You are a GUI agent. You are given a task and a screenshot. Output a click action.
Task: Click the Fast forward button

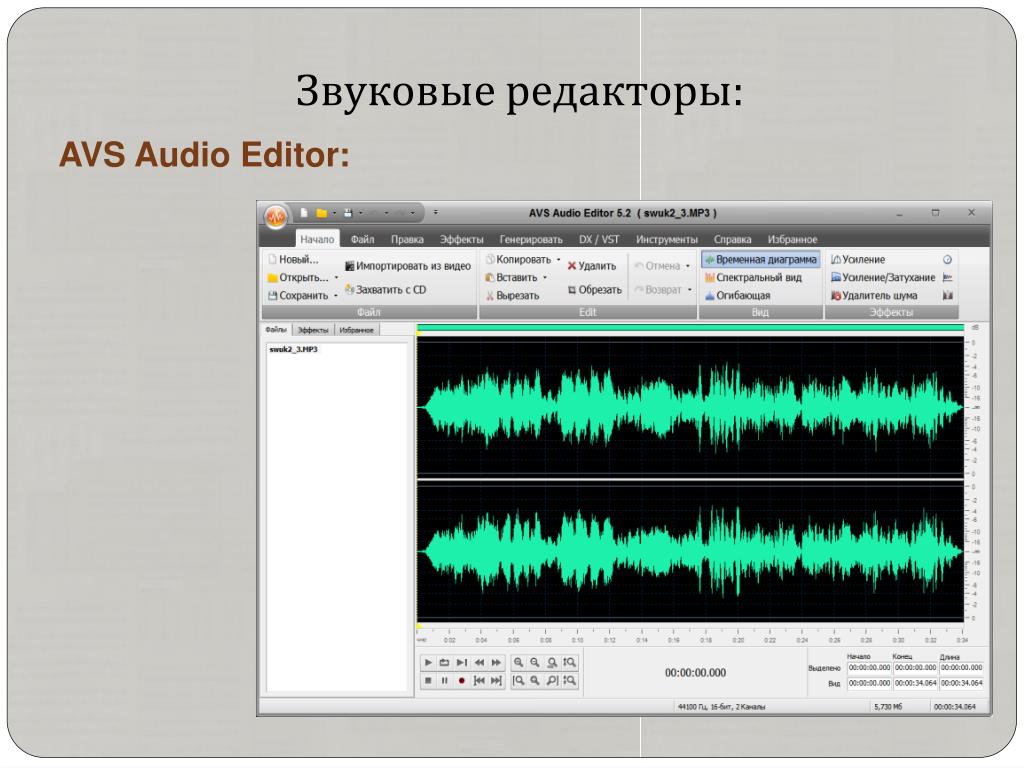coord(496,662)
